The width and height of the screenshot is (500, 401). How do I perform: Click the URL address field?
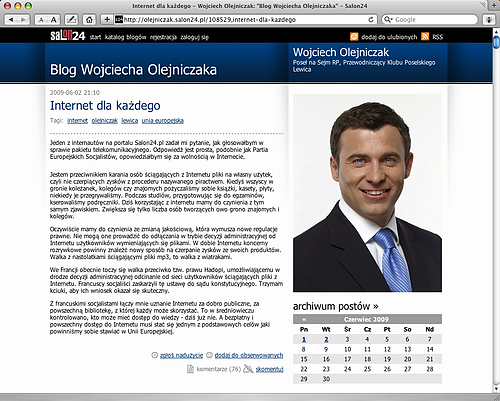(245, 20)
